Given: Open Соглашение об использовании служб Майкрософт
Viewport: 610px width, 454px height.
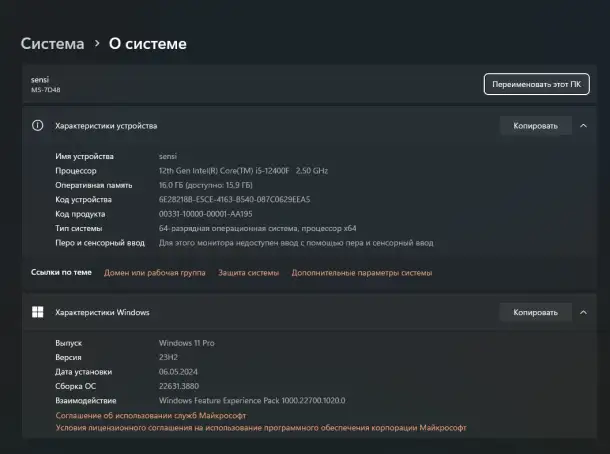Looking at the screenshot, I should (151, 415).
